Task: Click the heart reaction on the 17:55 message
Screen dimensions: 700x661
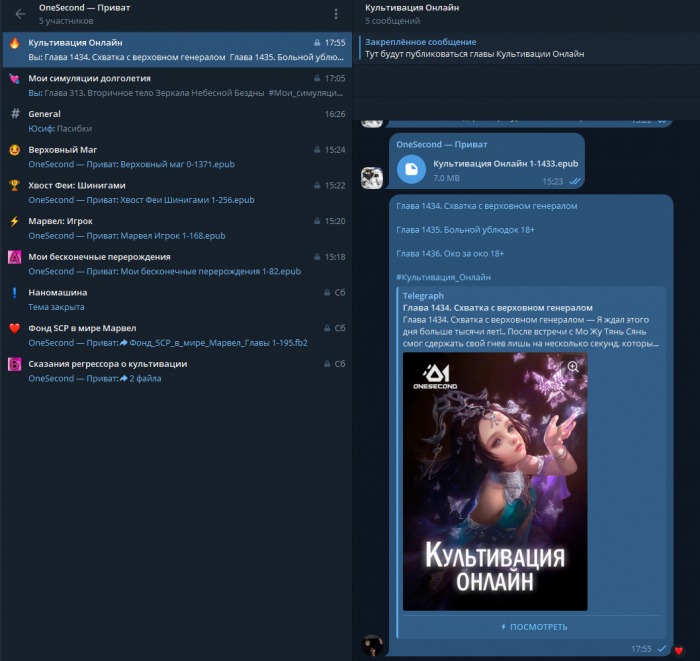Action: click(679, 650)
